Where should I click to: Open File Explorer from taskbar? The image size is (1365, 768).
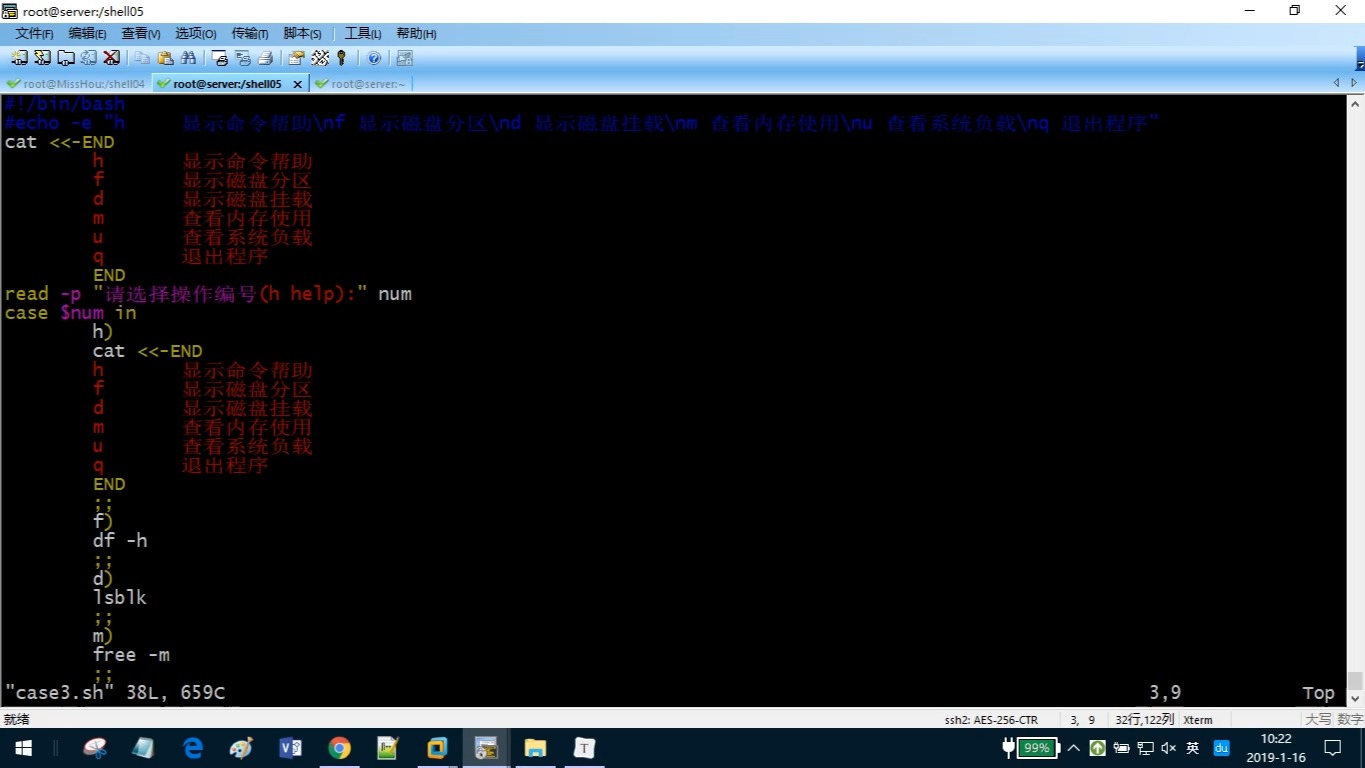click(535, 748)
